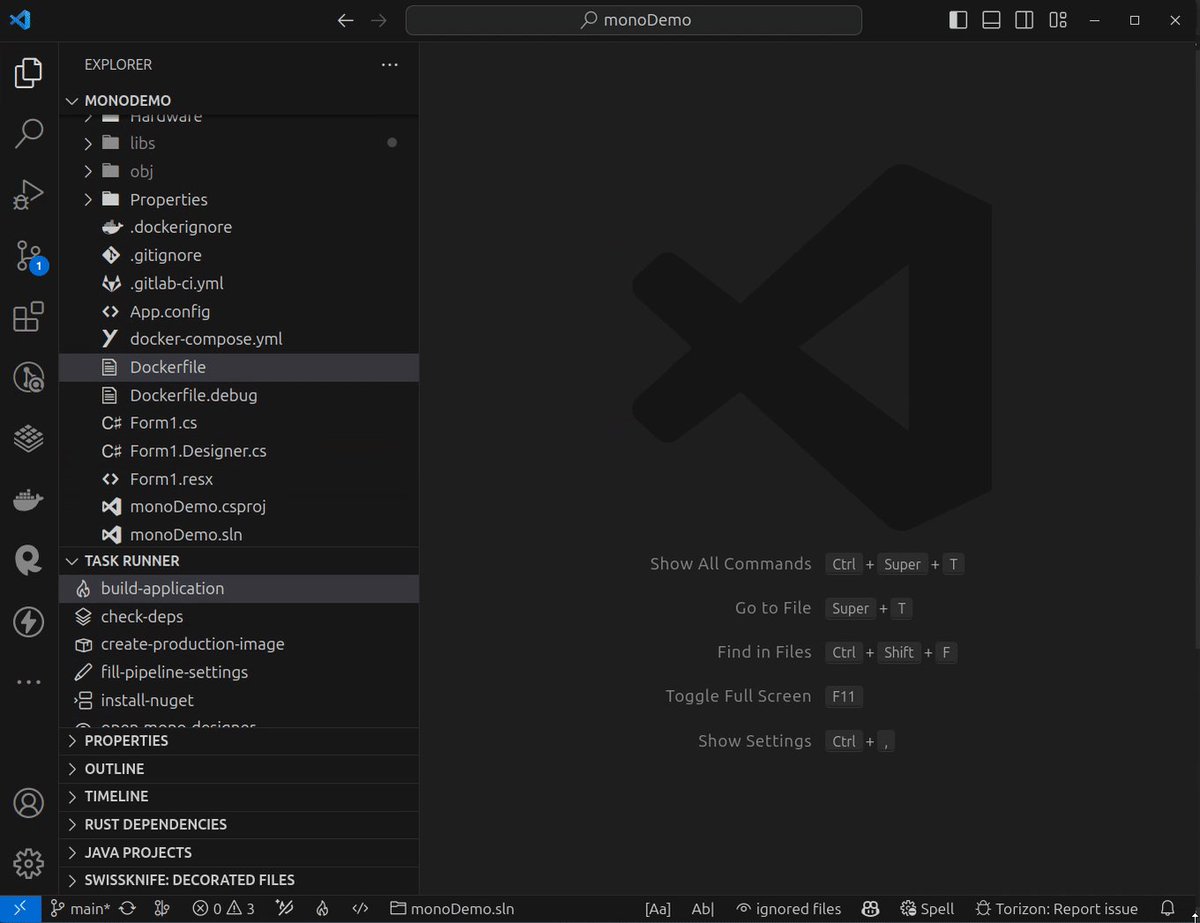Expand the PROPERTIES panel section

239,741
